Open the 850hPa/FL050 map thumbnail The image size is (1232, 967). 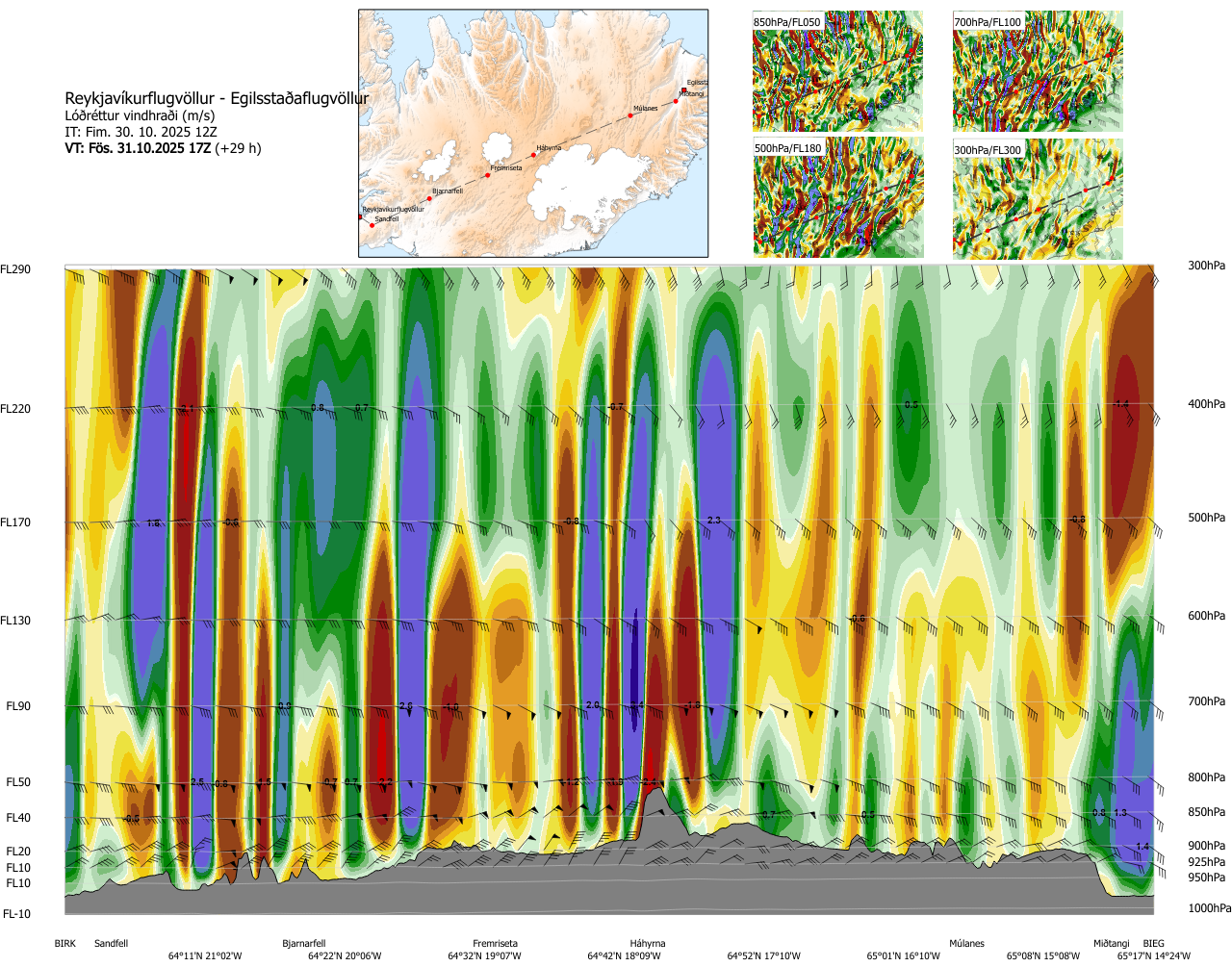(x=837, y=71)
